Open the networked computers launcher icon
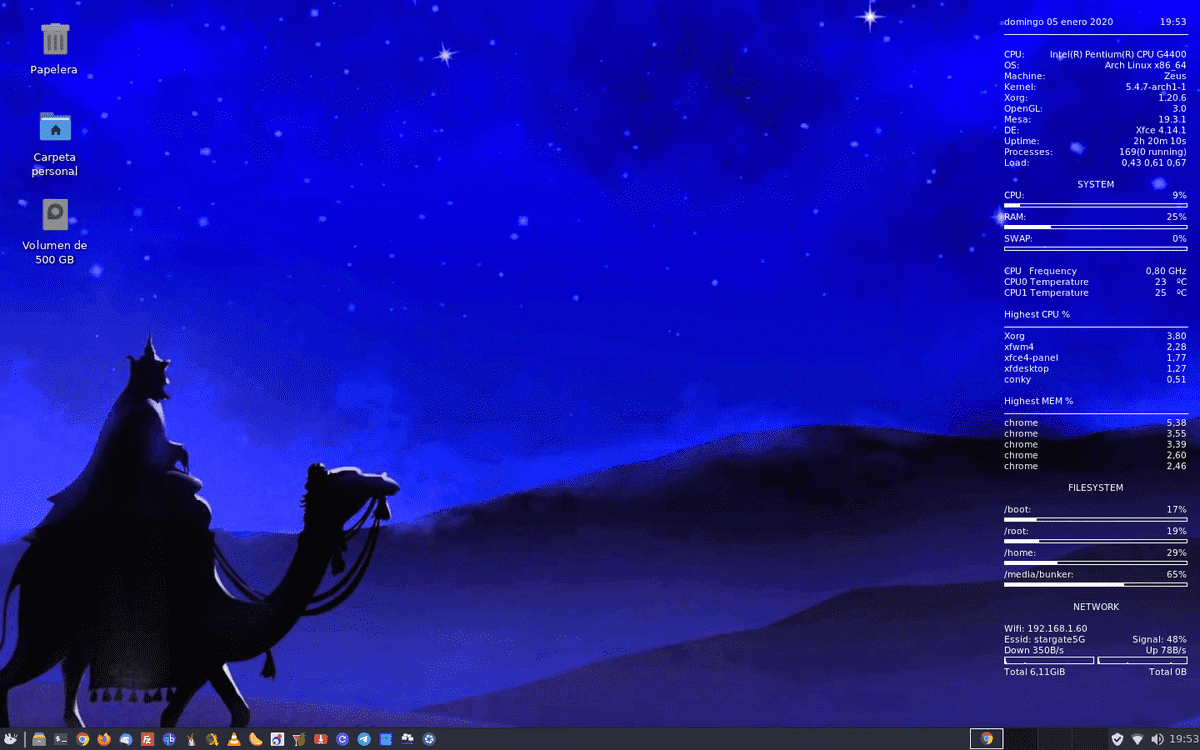 coord(407,739)
